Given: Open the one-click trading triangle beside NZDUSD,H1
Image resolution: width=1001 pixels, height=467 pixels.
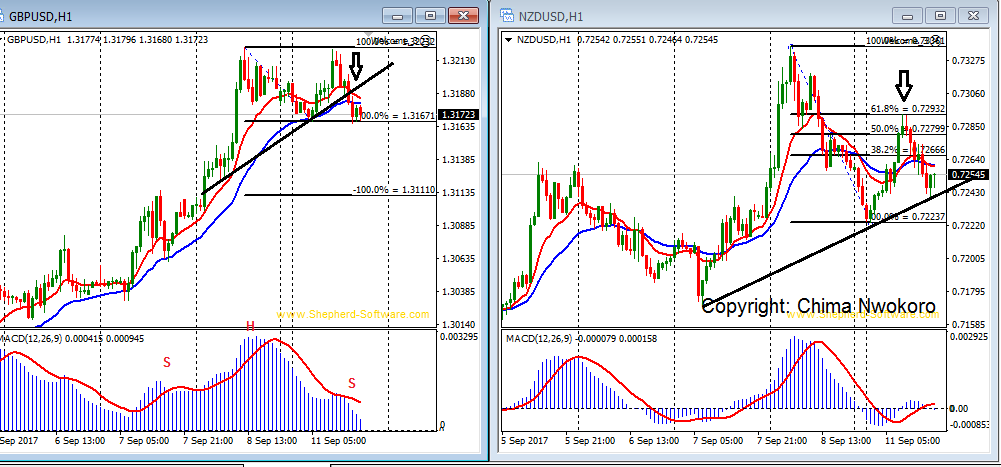Looking at the screenshot, I should [x=509, y=40].
